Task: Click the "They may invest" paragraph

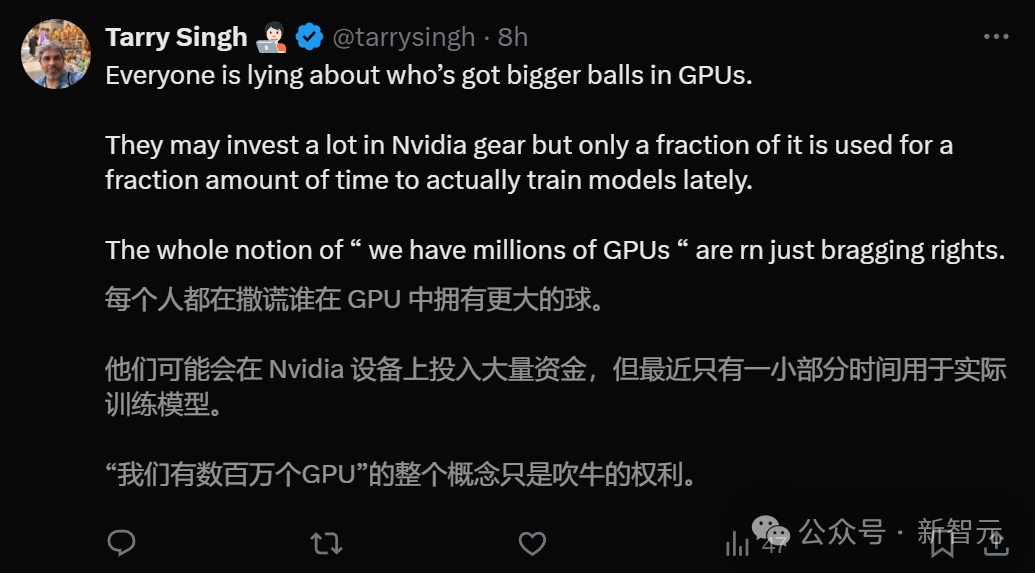Action: point(528,162)
